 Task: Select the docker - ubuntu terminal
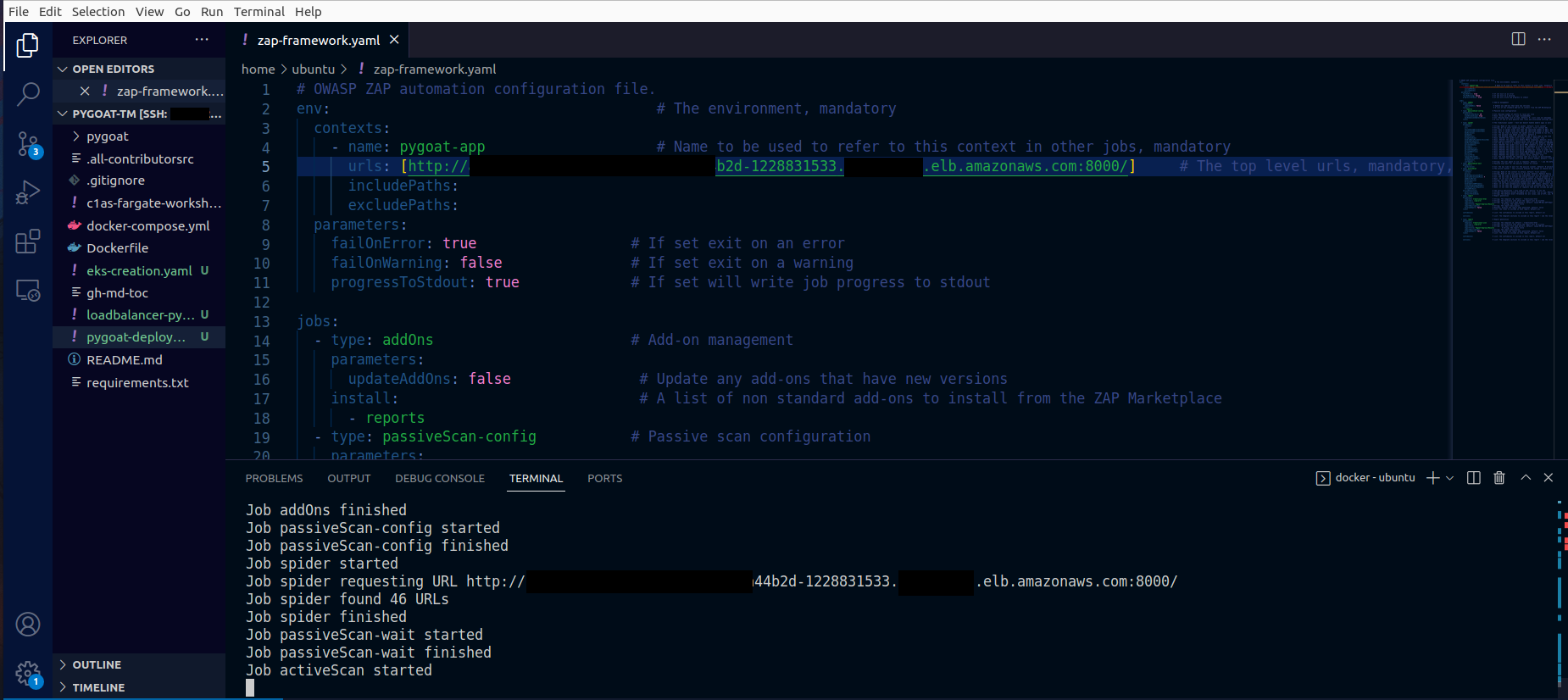(x=1365, y=478)
